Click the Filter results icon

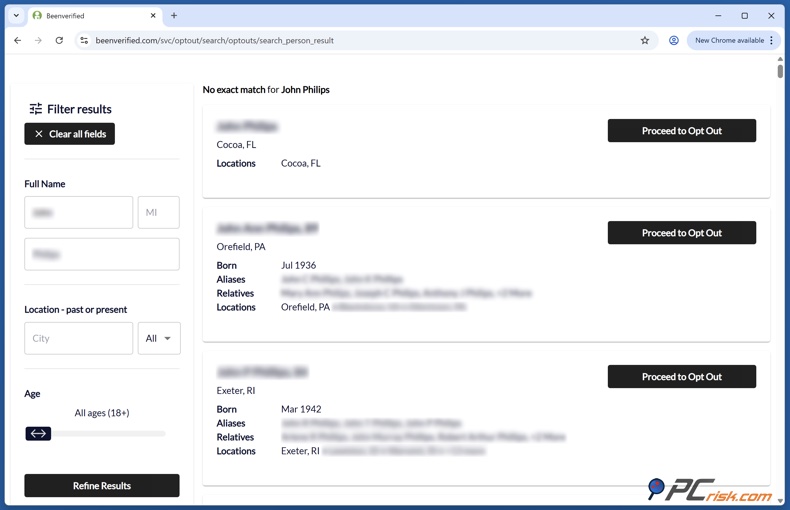tap(36, 109)
